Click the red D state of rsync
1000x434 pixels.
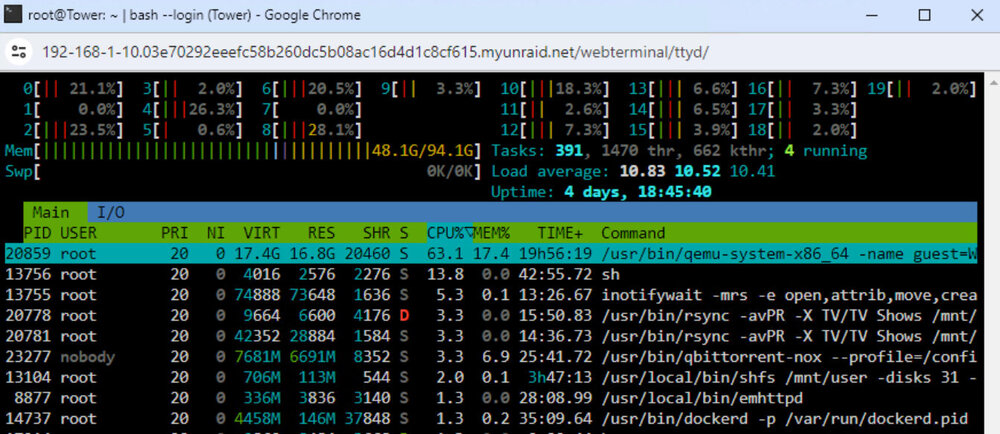pos(404,315)
